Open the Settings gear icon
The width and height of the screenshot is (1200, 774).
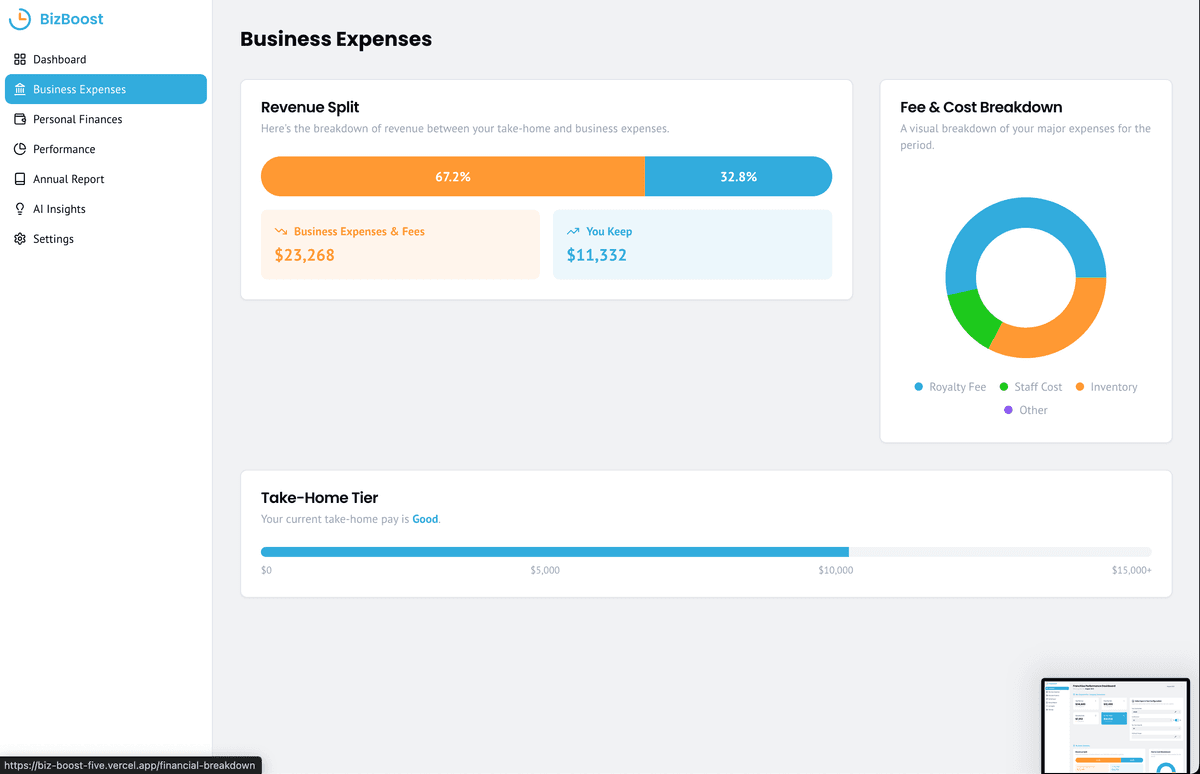pos(21,238)
